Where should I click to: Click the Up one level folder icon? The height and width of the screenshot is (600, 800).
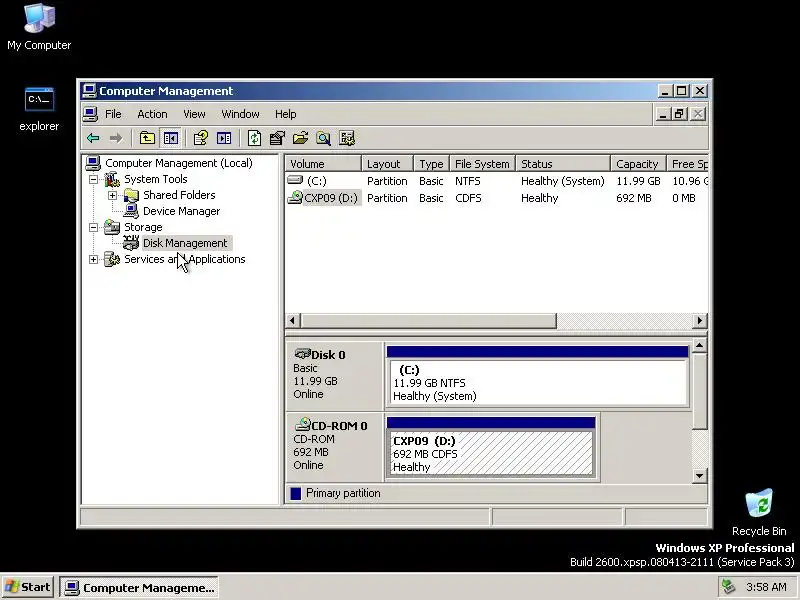(x=147, y=138)
